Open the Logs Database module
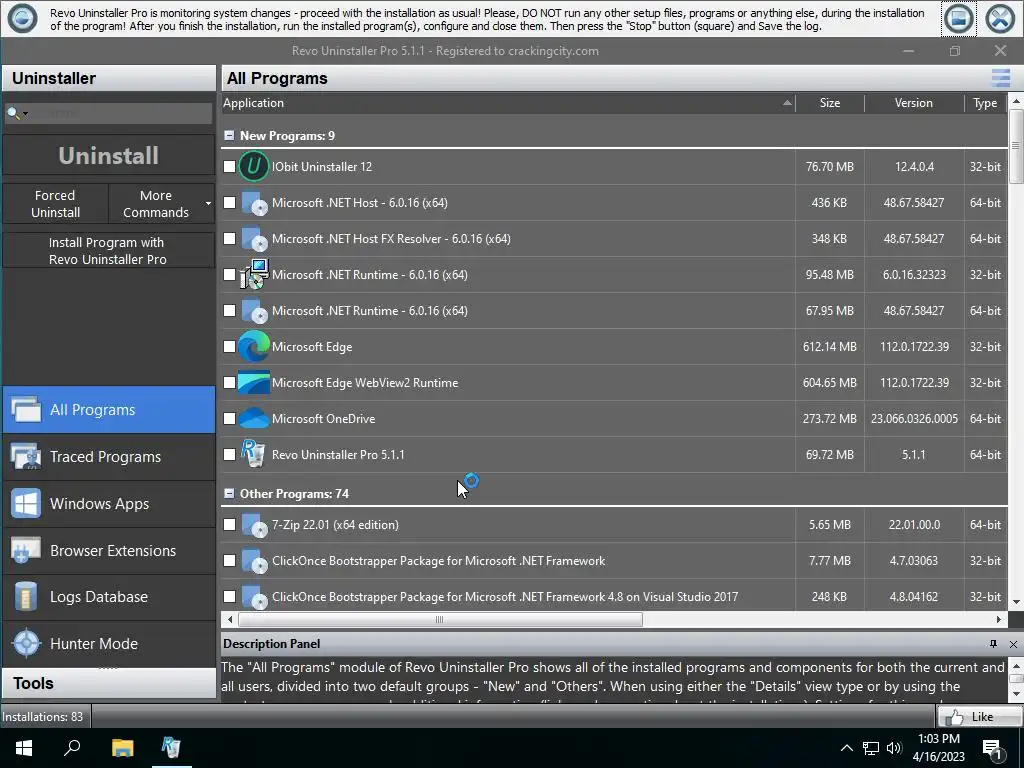1024x768 pixels. coord(108,598)
